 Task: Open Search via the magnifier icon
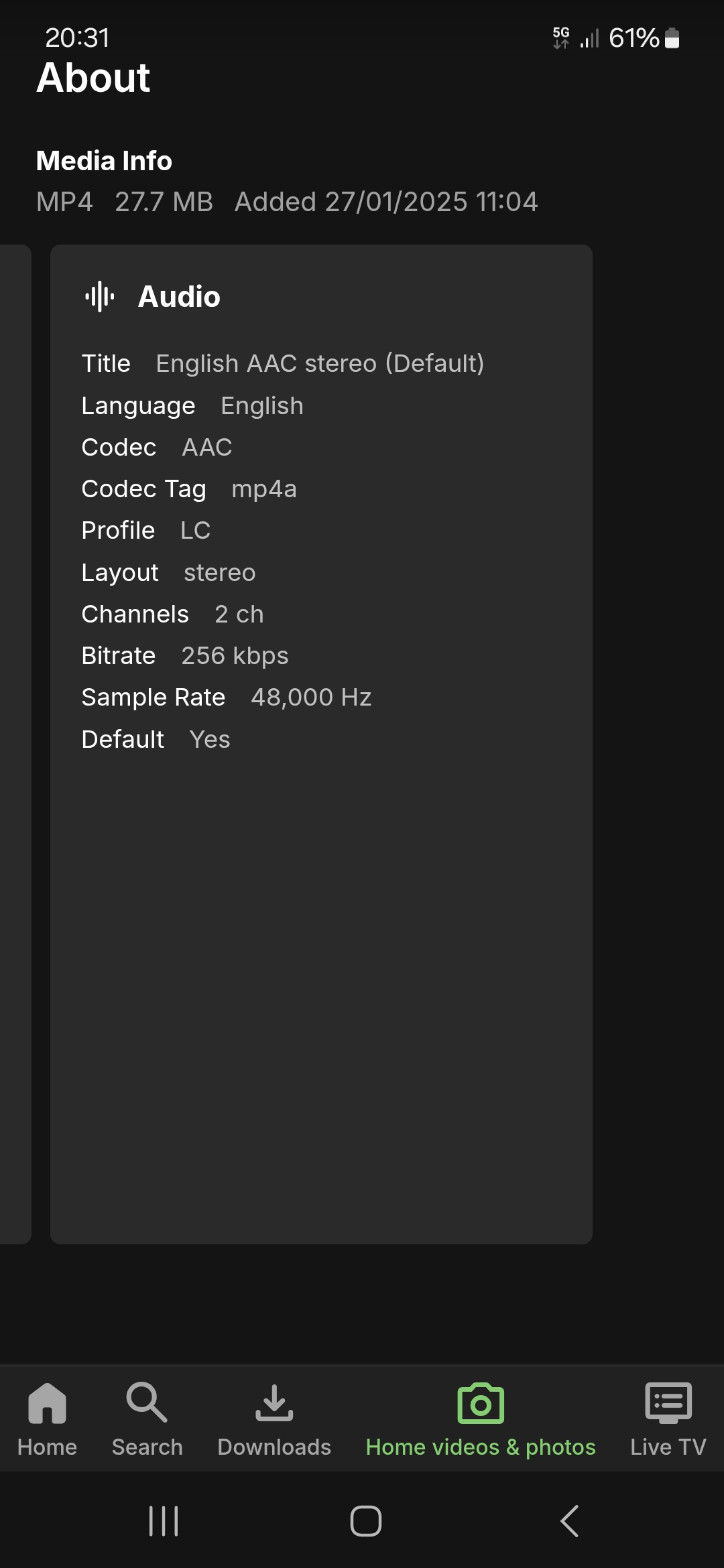(x=147, y=1402)
